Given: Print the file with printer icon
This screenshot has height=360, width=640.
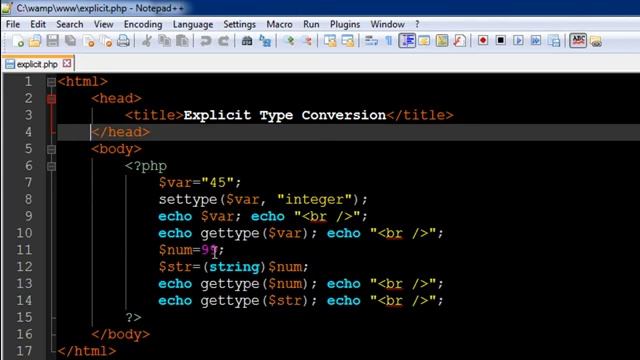Looking at the screenshot, I should click(x=124, y=41).
